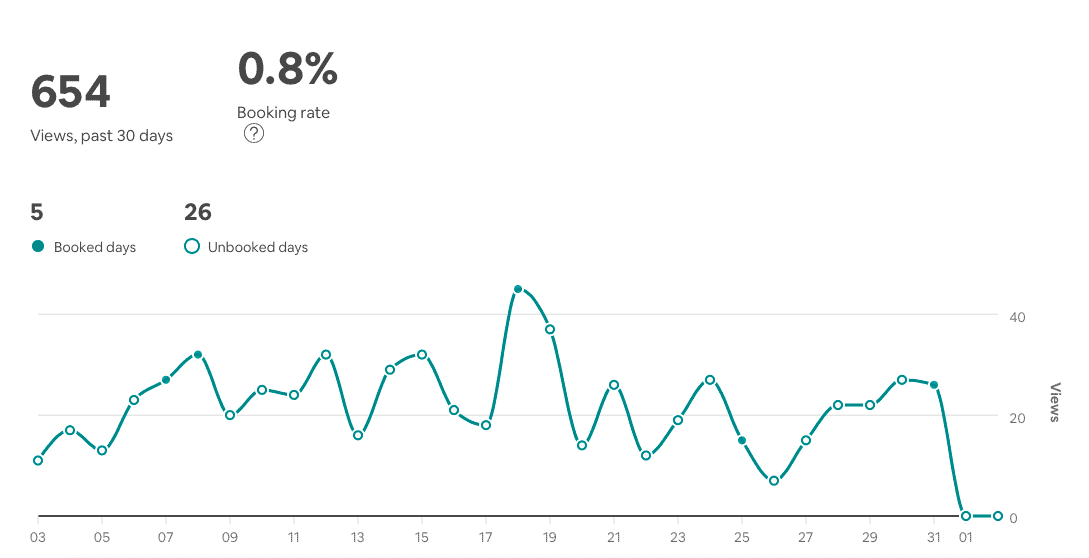Click the 0.8% booking rate value
This screenshot has width=1089, height=558.
(x=288, y=69)
